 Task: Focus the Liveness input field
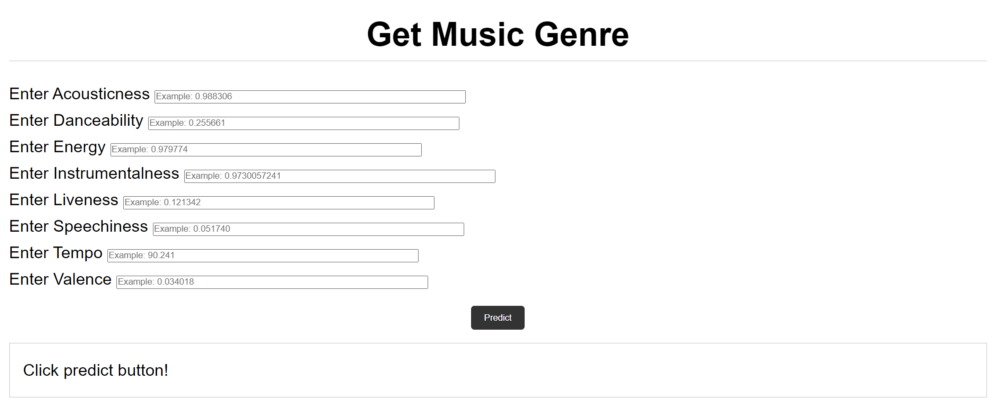278,203
